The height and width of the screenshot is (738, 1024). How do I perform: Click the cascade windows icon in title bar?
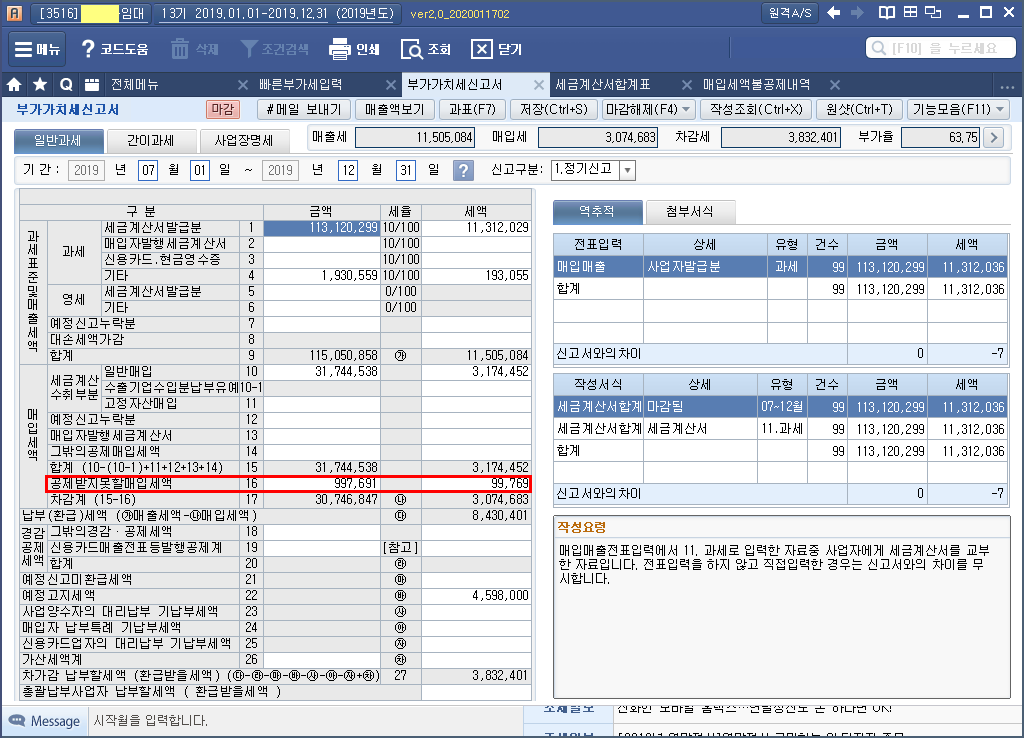934,12
